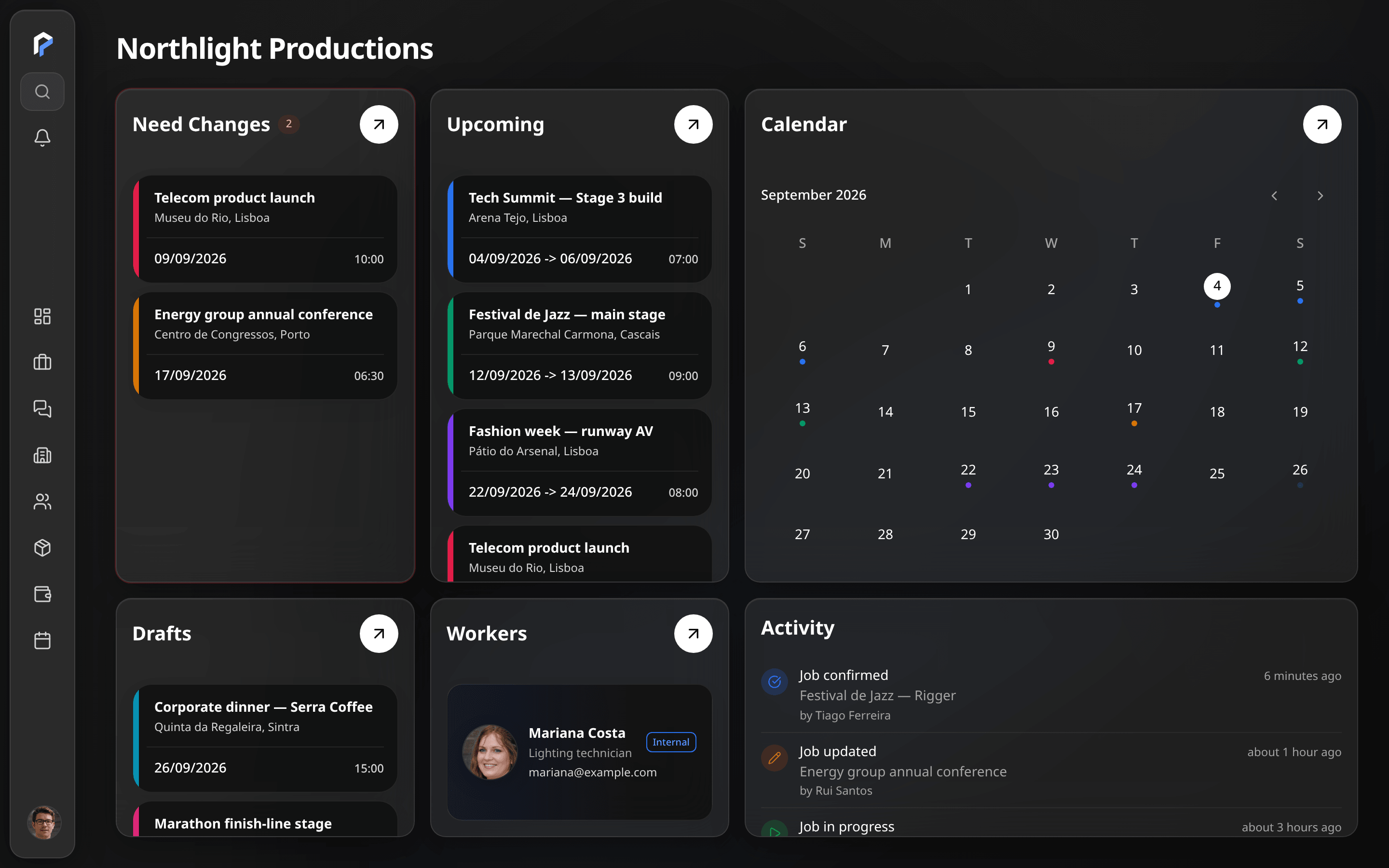The image size is (1389, 868).
Task: Go to dashboard grid icon
Action: [42, 316]
